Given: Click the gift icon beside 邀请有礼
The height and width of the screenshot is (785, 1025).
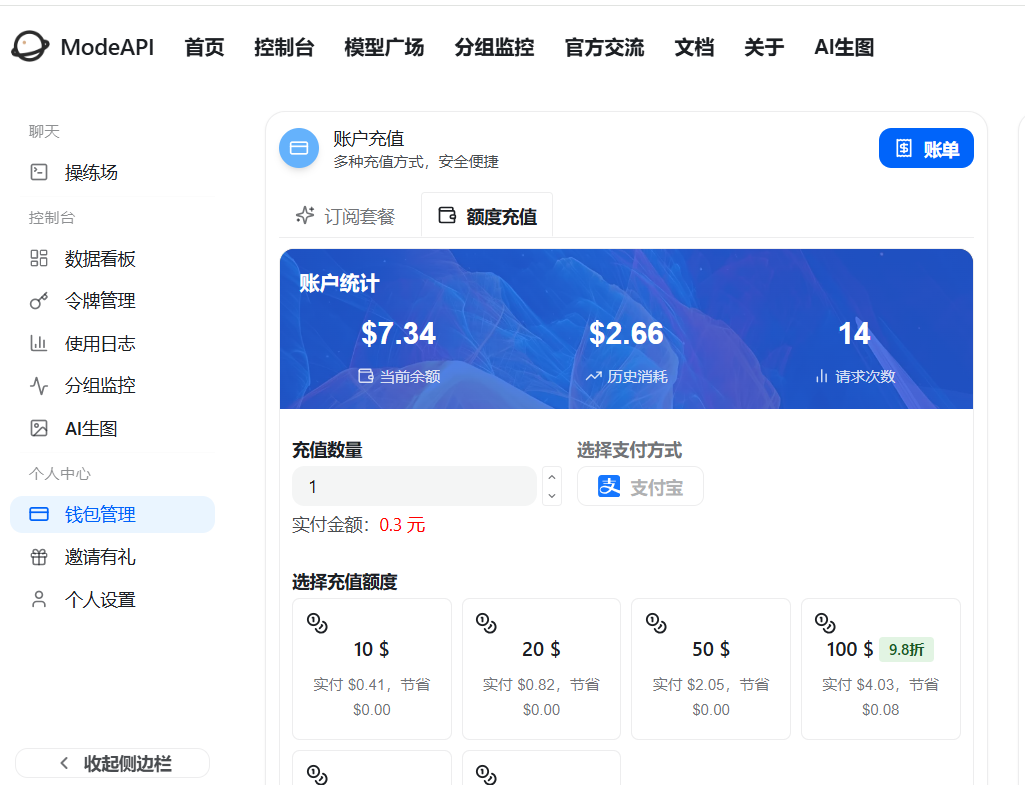Looking at the screenshot, I should [x=39, y=557].
